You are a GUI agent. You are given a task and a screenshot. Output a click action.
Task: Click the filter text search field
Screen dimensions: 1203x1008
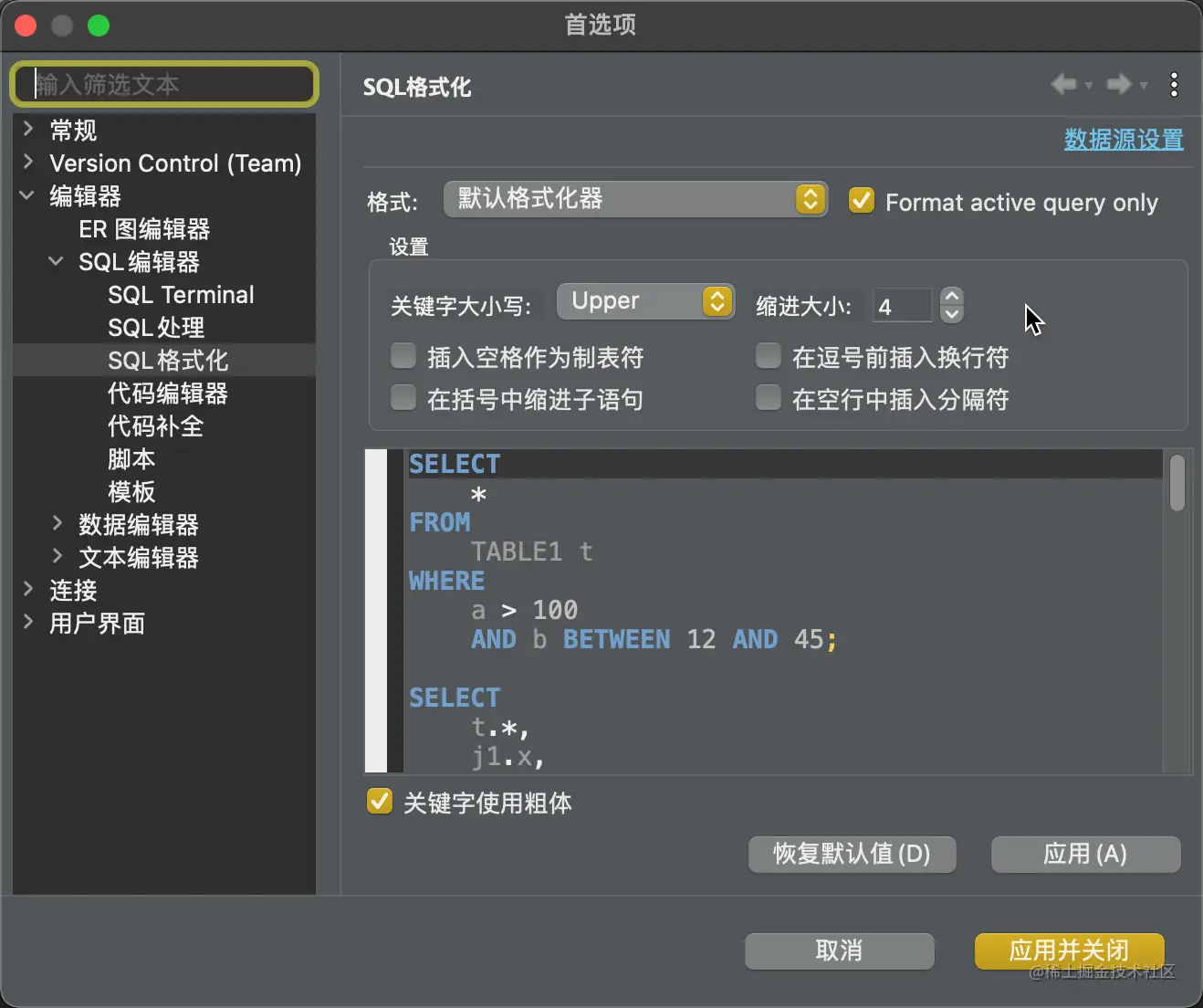(x=164, y=85)
